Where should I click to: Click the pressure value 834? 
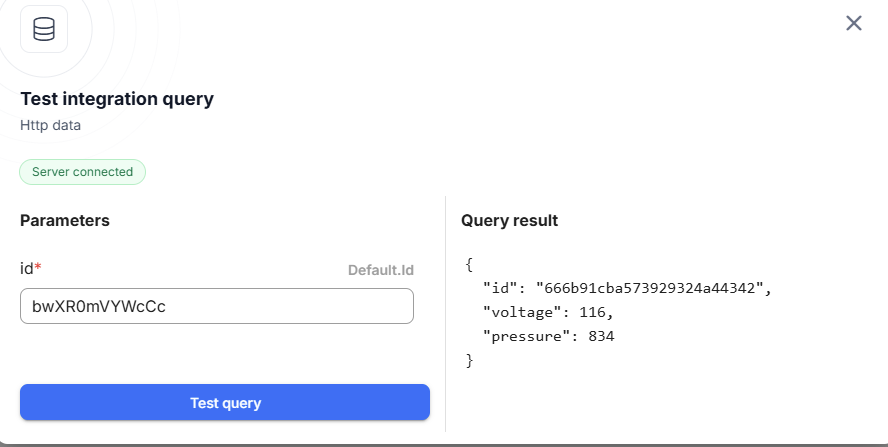pyautogui.click(x=601, y=337)
